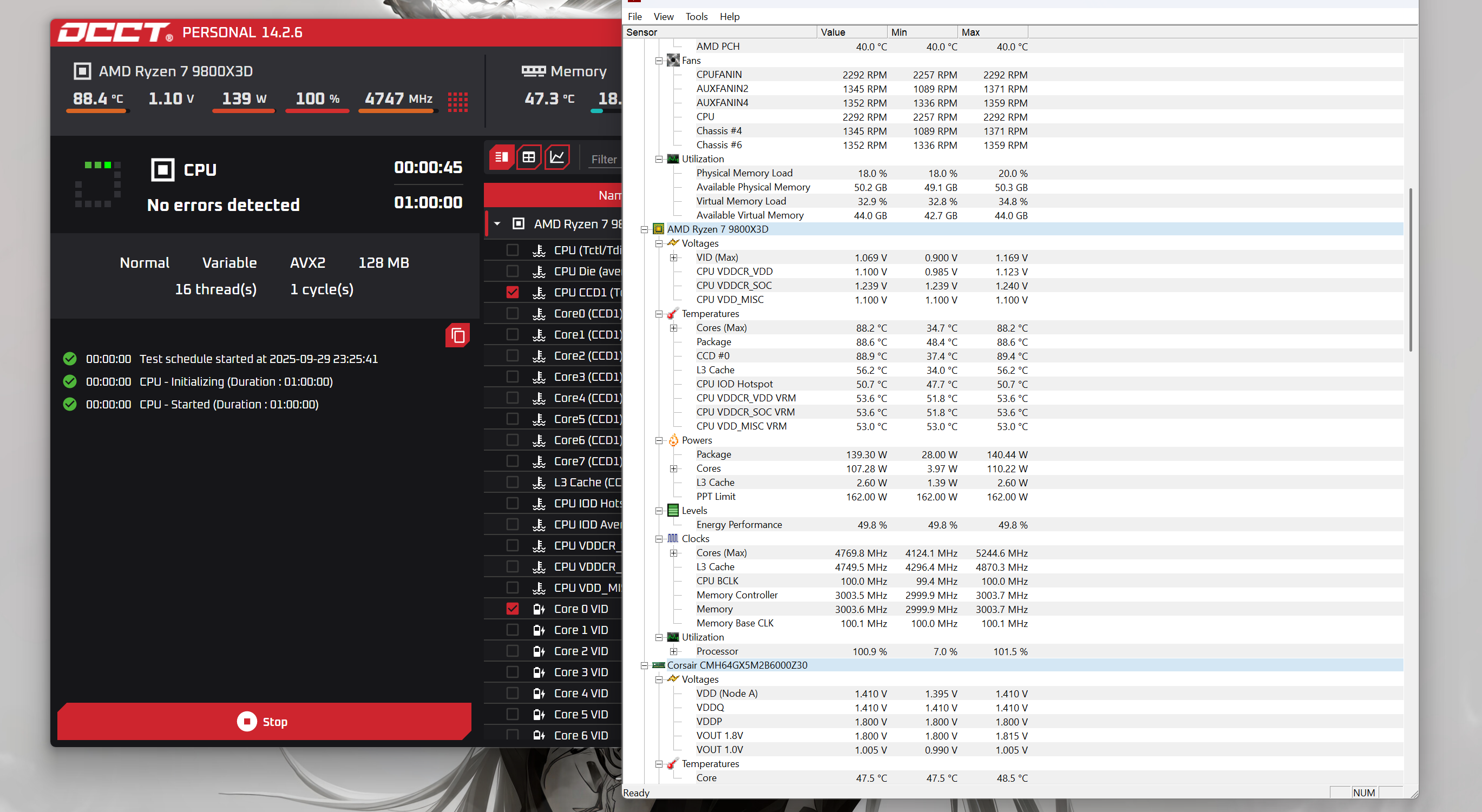This screenshot has height=812, width=1482.
Task: Click the chip icon in the AMD Ryzen sensor group row
Action: tap(519, 224)
